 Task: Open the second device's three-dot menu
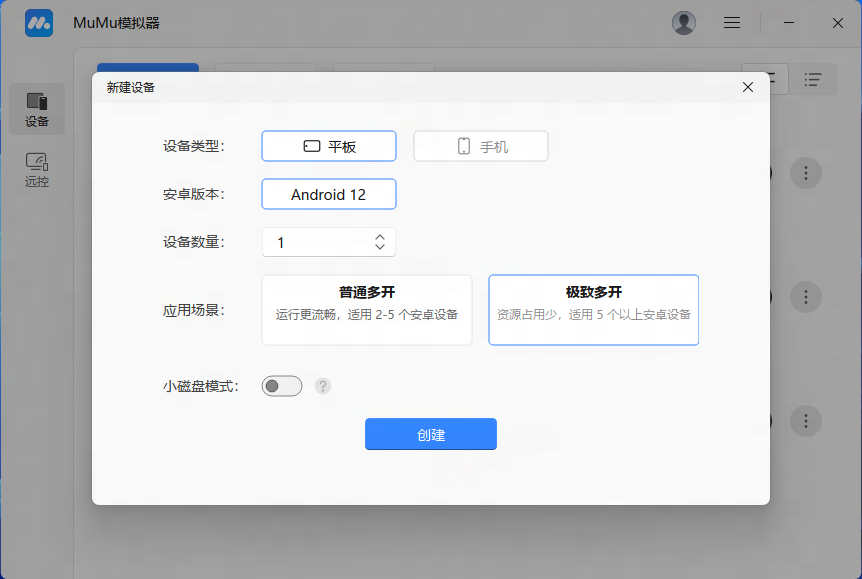[x=806, y=297]
